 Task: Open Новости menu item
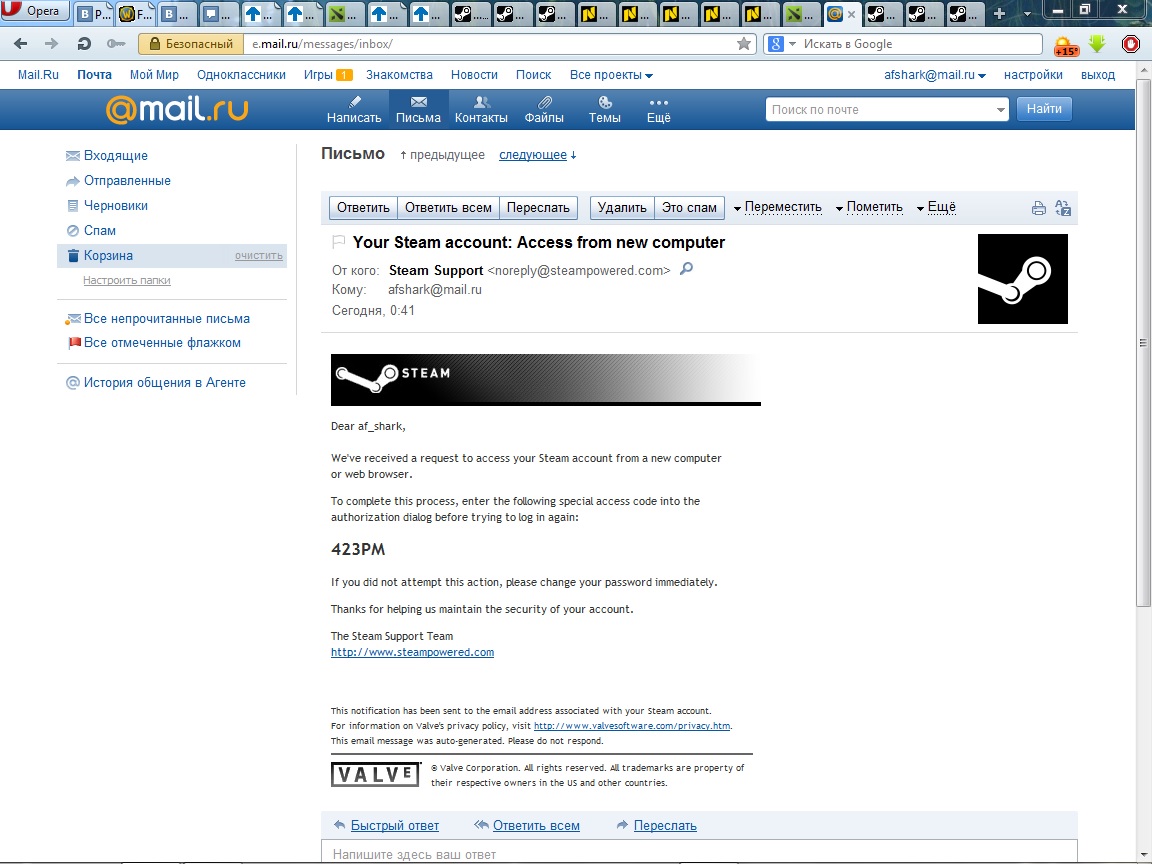pyautogui.click(x=474, y=75)
